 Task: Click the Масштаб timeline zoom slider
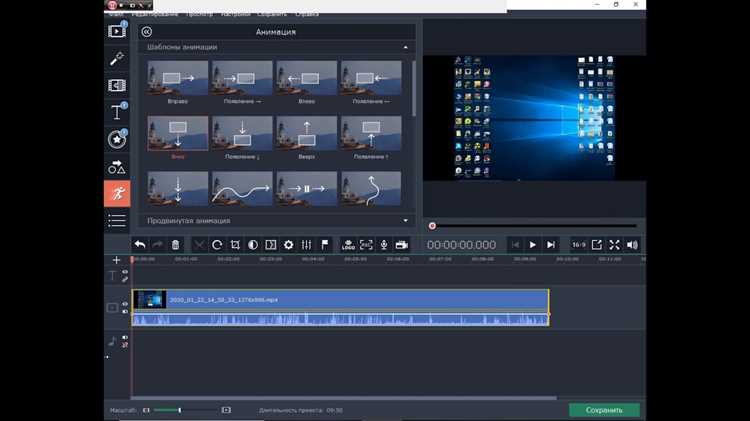(186, 410)
